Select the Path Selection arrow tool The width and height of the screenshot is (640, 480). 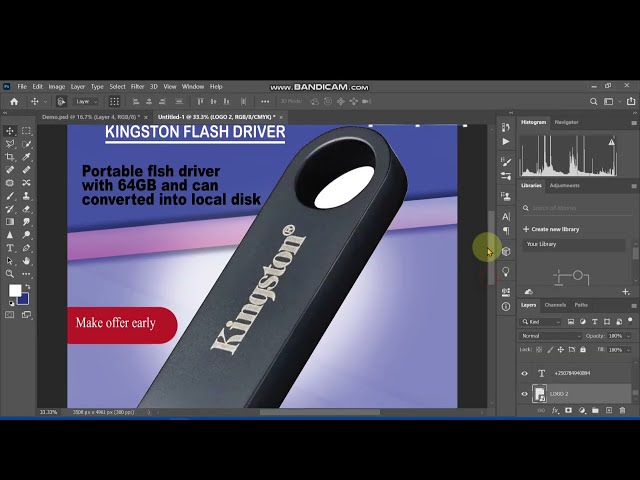coord(10,261)
